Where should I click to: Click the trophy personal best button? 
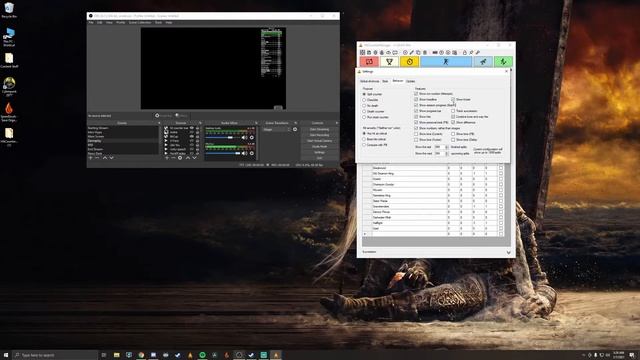(389, 62)
